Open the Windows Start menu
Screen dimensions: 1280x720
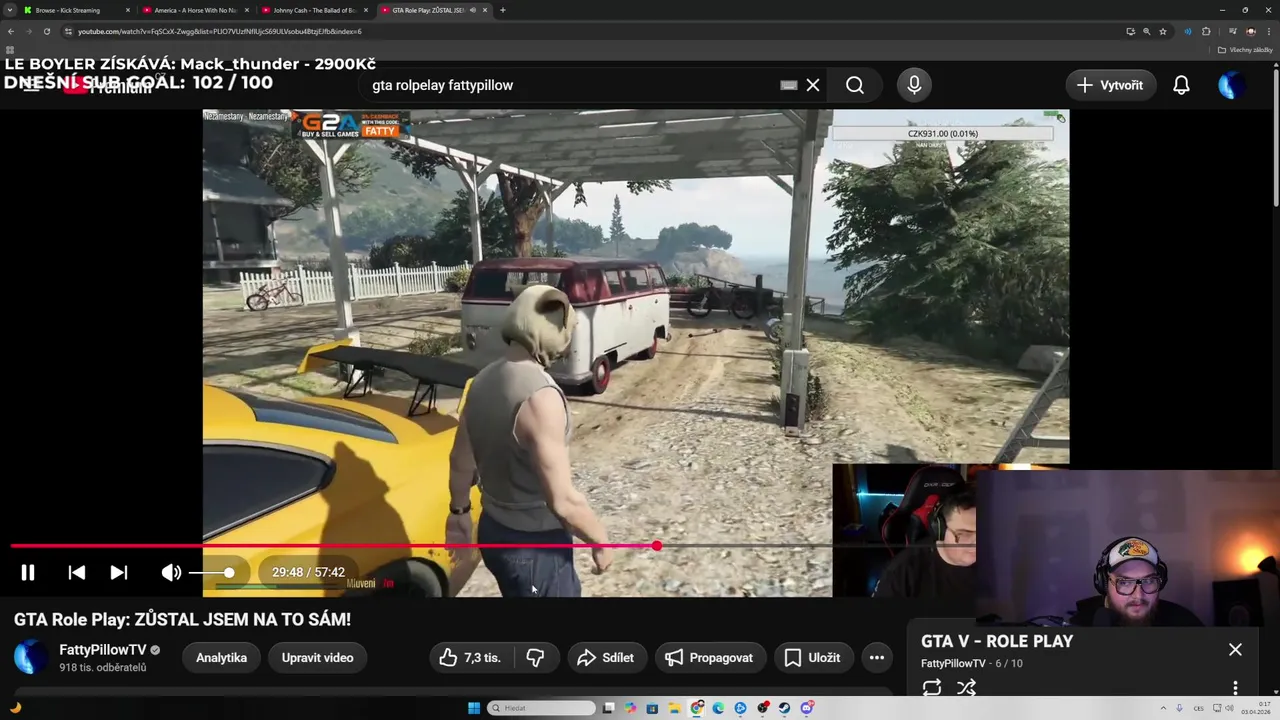coord(474,708)
